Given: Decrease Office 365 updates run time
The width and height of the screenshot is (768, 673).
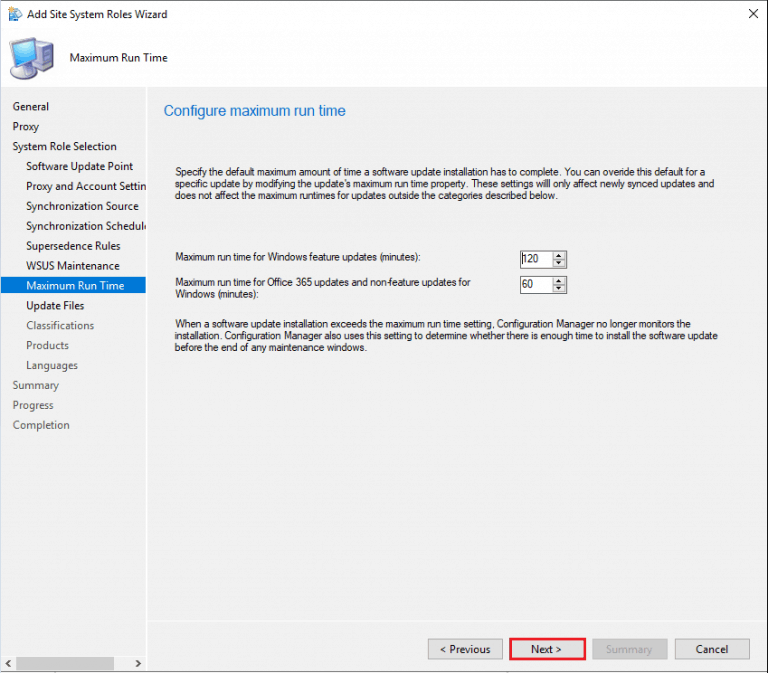Looking at the screenshot, I should coord(559,290).
